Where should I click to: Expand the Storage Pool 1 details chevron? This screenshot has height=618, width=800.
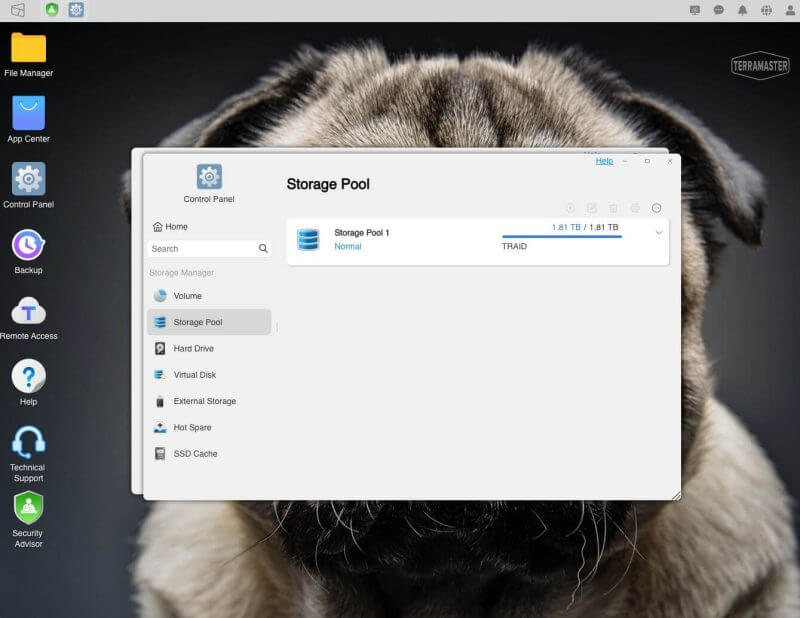tap(659, 233)
